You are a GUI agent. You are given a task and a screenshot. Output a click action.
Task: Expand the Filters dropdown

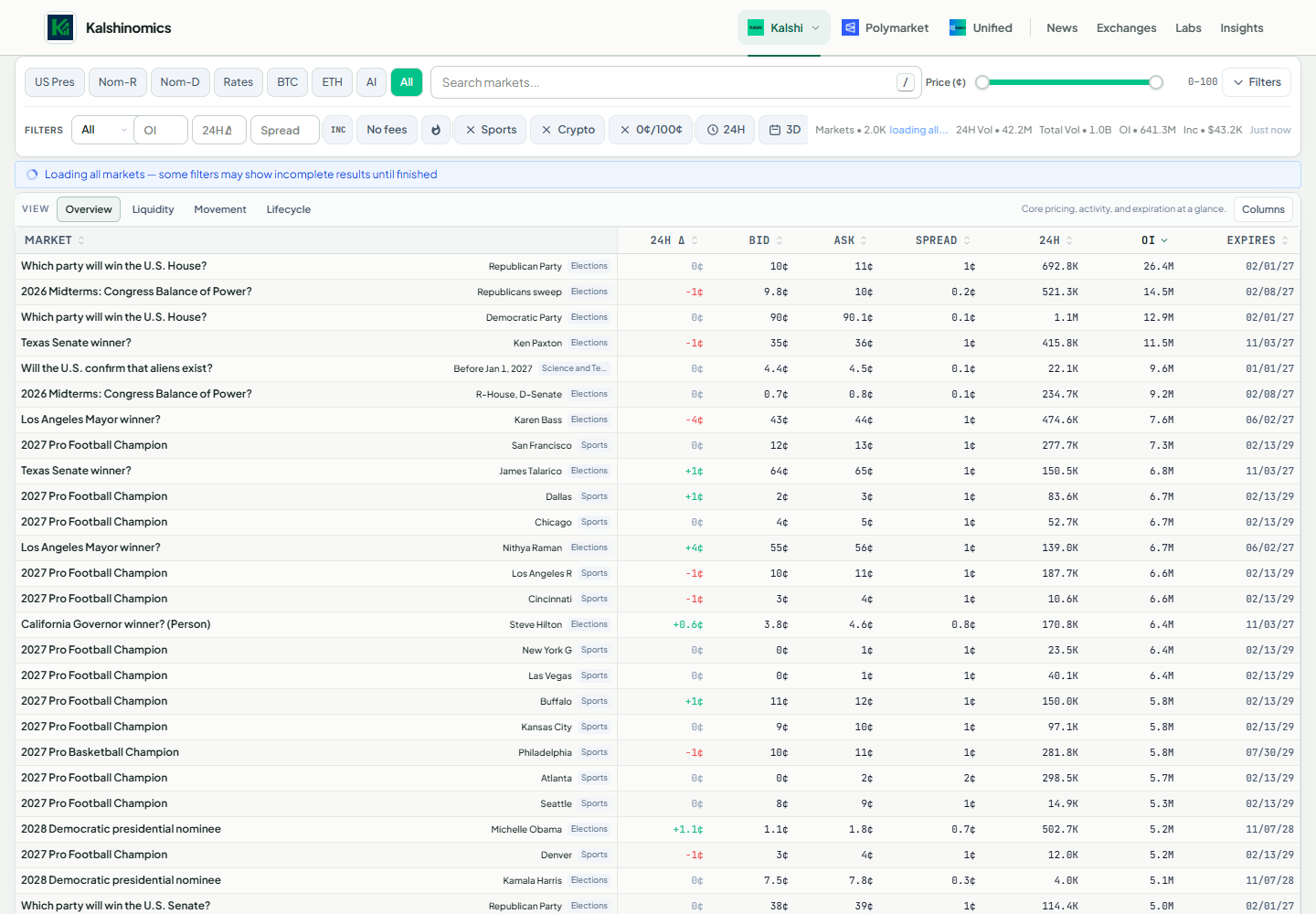(1257, 82)
